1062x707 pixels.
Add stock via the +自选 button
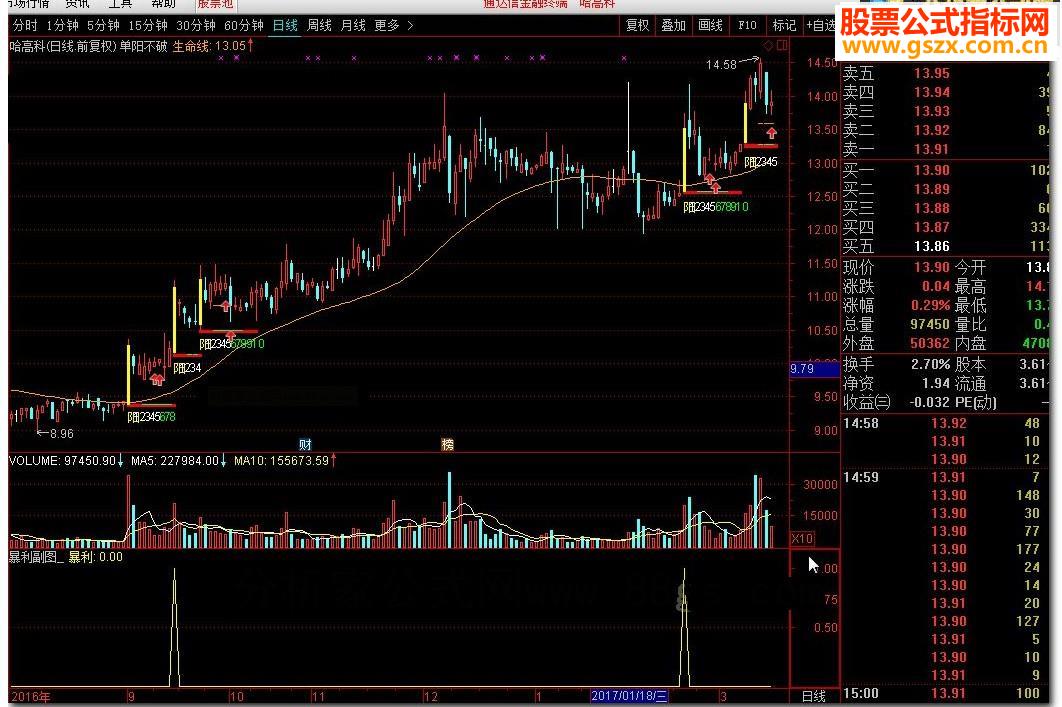pos(821,26)
